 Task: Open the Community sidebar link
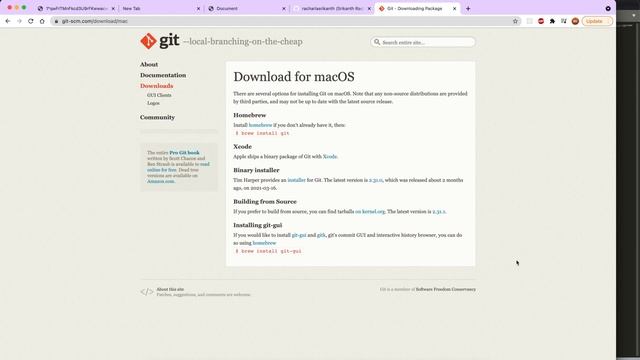coord(157,117)
